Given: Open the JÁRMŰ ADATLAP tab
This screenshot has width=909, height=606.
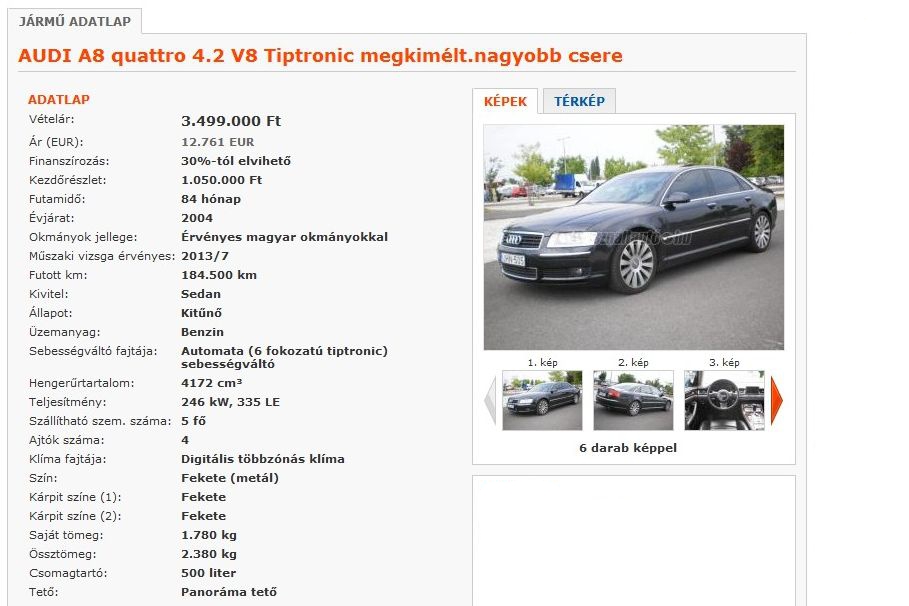Looking at the screenshot, I should pyautogui.click(x=75, y=21).
